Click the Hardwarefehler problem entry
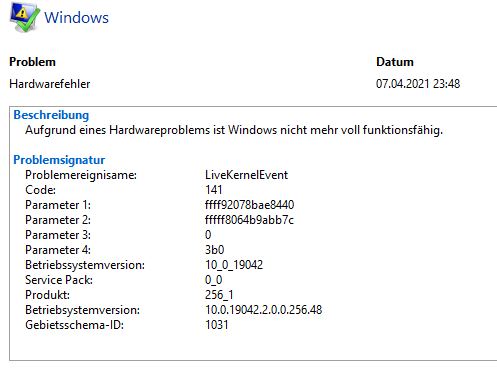The height and width of the screenshot is (374, 497). coord(50,84)
